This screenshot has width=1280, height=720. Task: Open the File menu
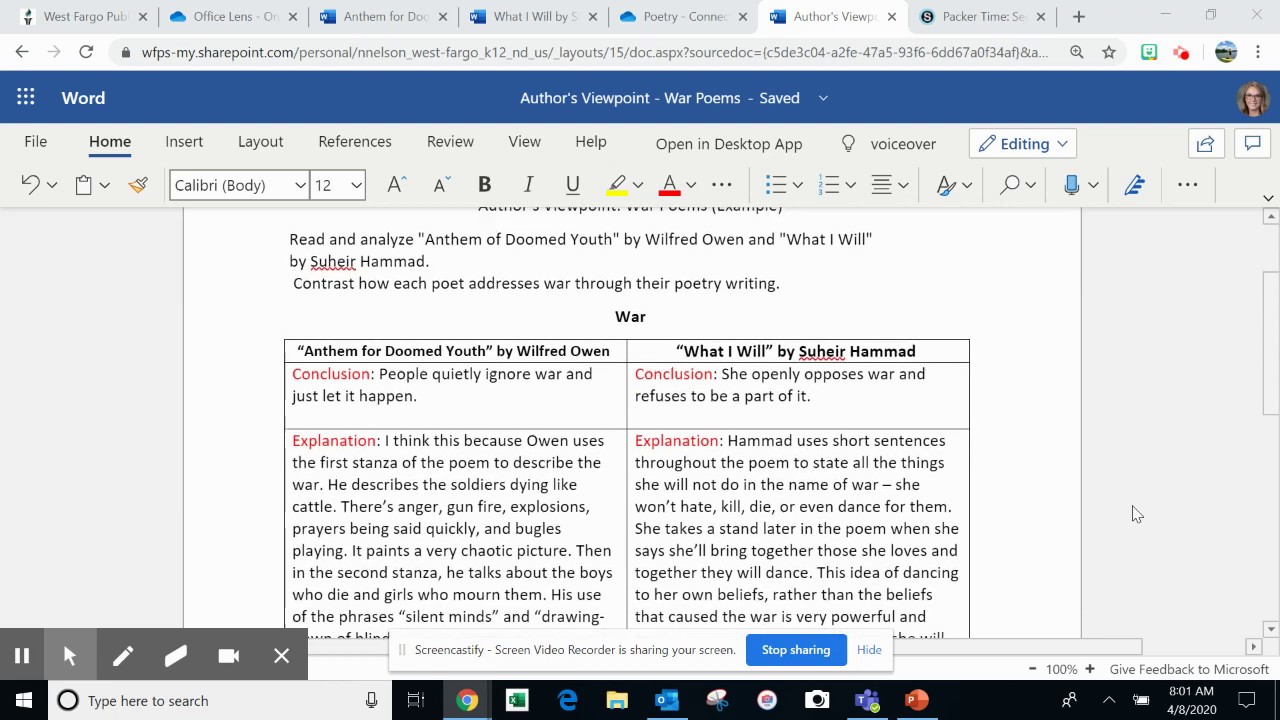click(x=35, y=142)
